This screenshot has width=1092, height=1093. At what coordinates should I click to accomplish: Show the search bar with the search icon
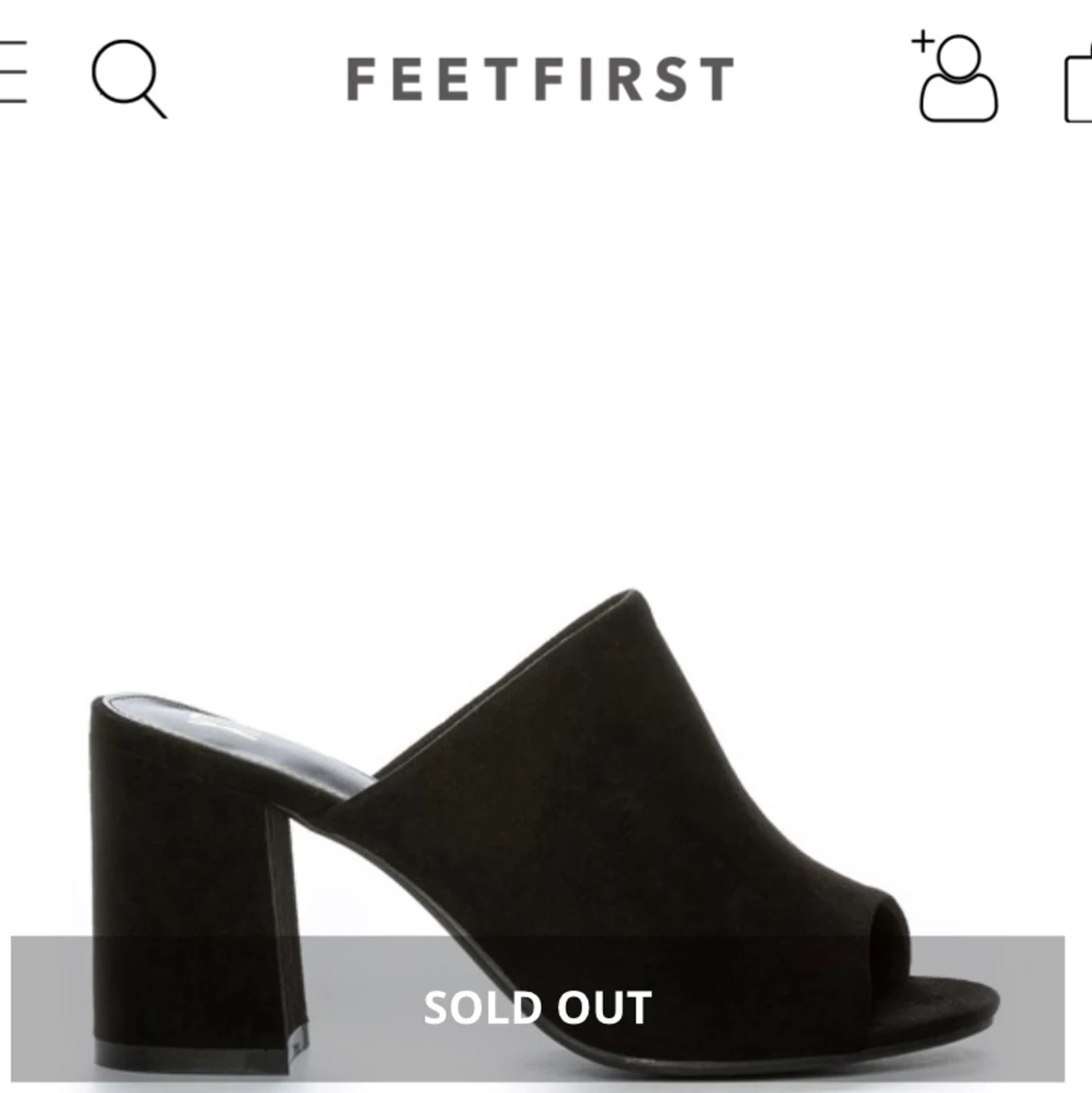click(128, 78)
